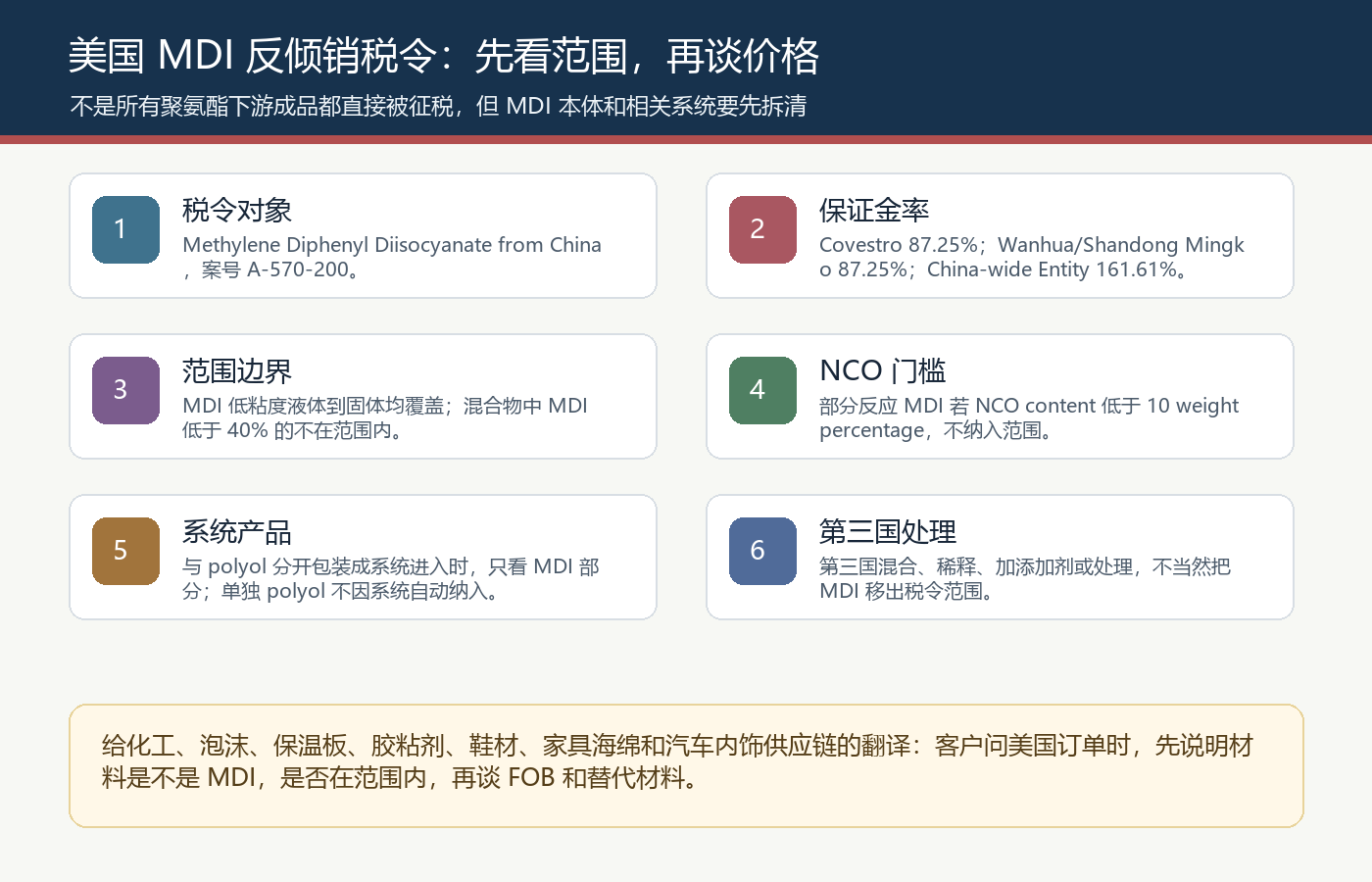
Task: Click the purple number 3 badge
Action: coord(125,390)
